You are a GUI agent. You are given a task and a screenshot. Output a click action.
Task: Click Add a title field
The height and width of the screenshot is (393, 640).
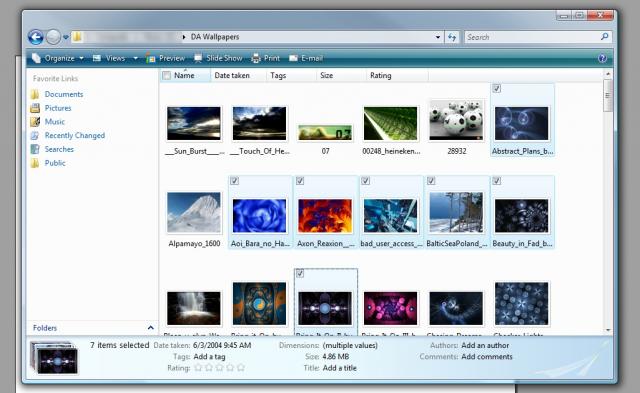tap(340, 368)
